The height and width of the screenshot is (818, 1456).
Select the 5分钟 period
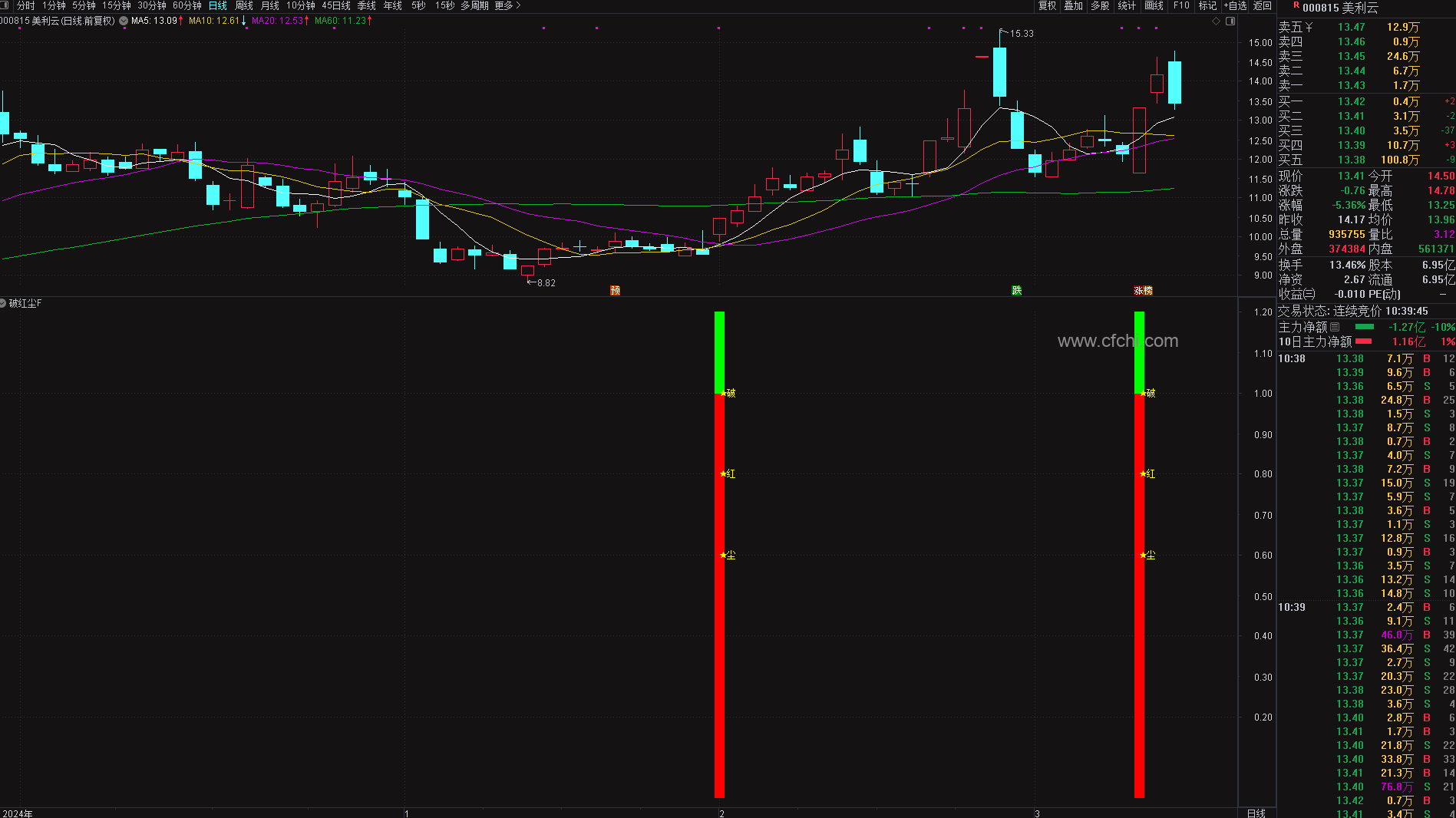tap(84, 5)
